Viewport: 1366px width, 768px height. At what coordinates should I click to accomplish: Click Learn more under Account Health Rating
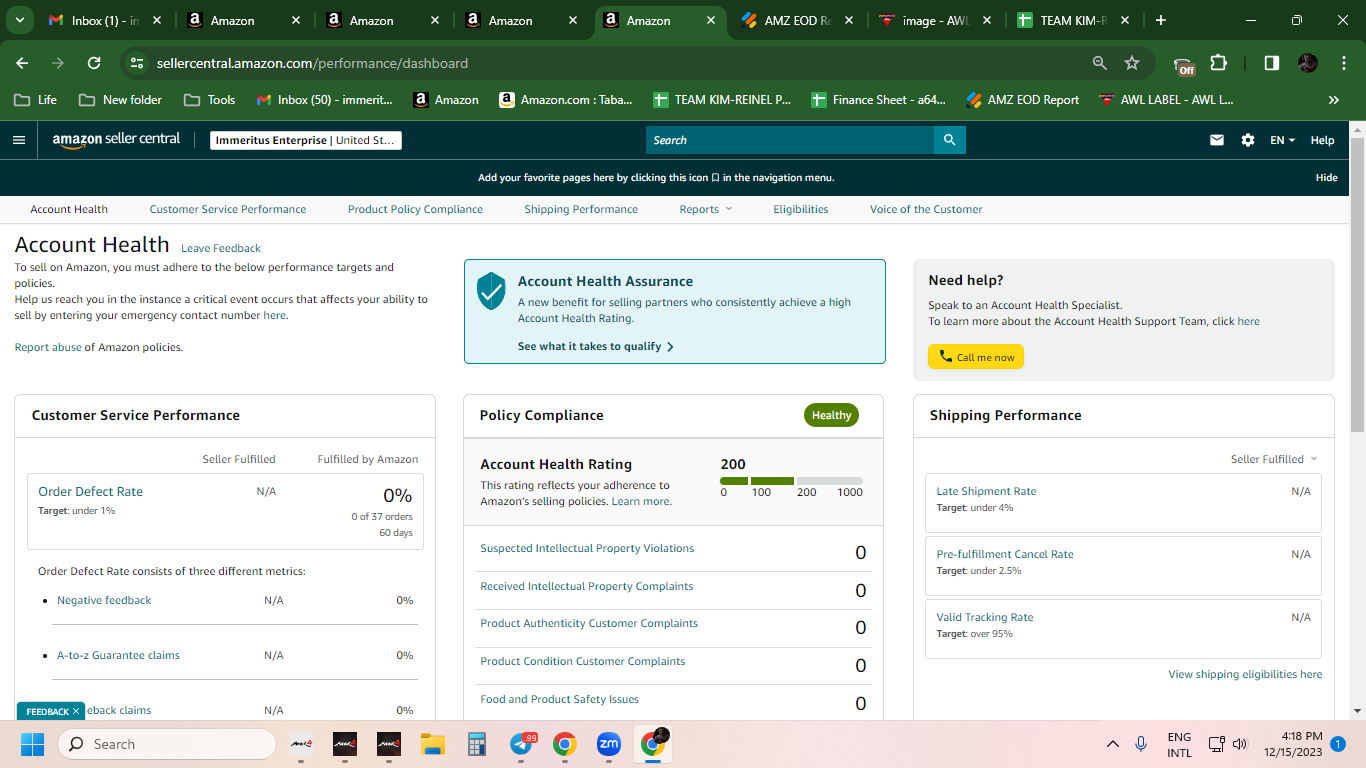tap(641, 501)
